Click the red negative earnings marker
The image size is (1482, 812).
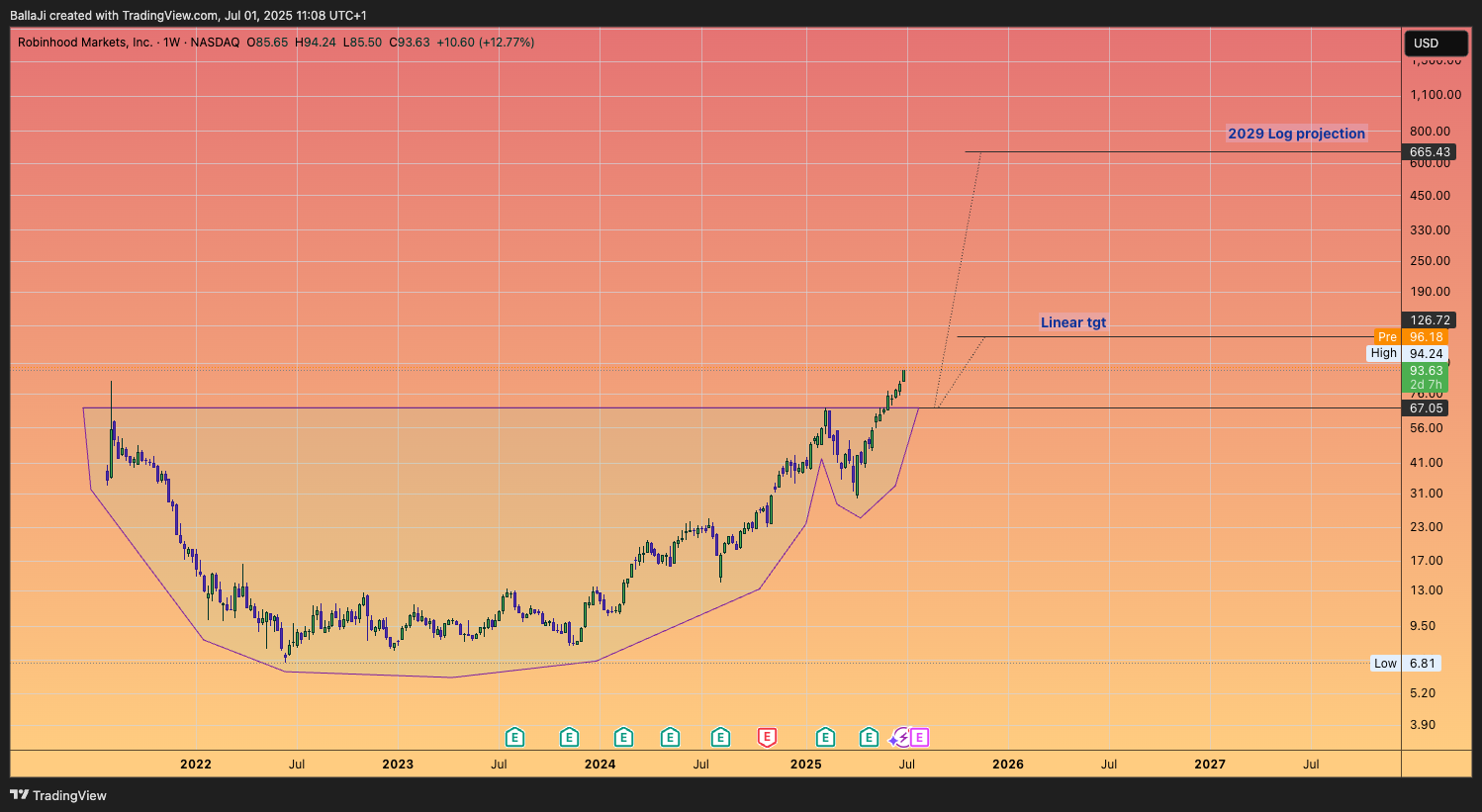point(767,737)
